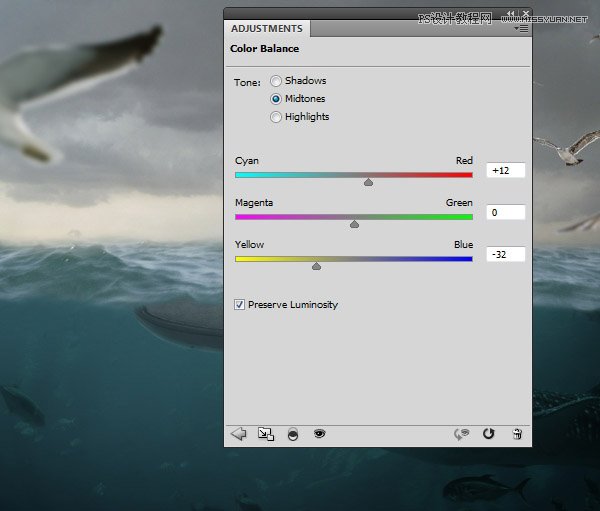Delete this adjustment layer via trash icon

(516, 434)
